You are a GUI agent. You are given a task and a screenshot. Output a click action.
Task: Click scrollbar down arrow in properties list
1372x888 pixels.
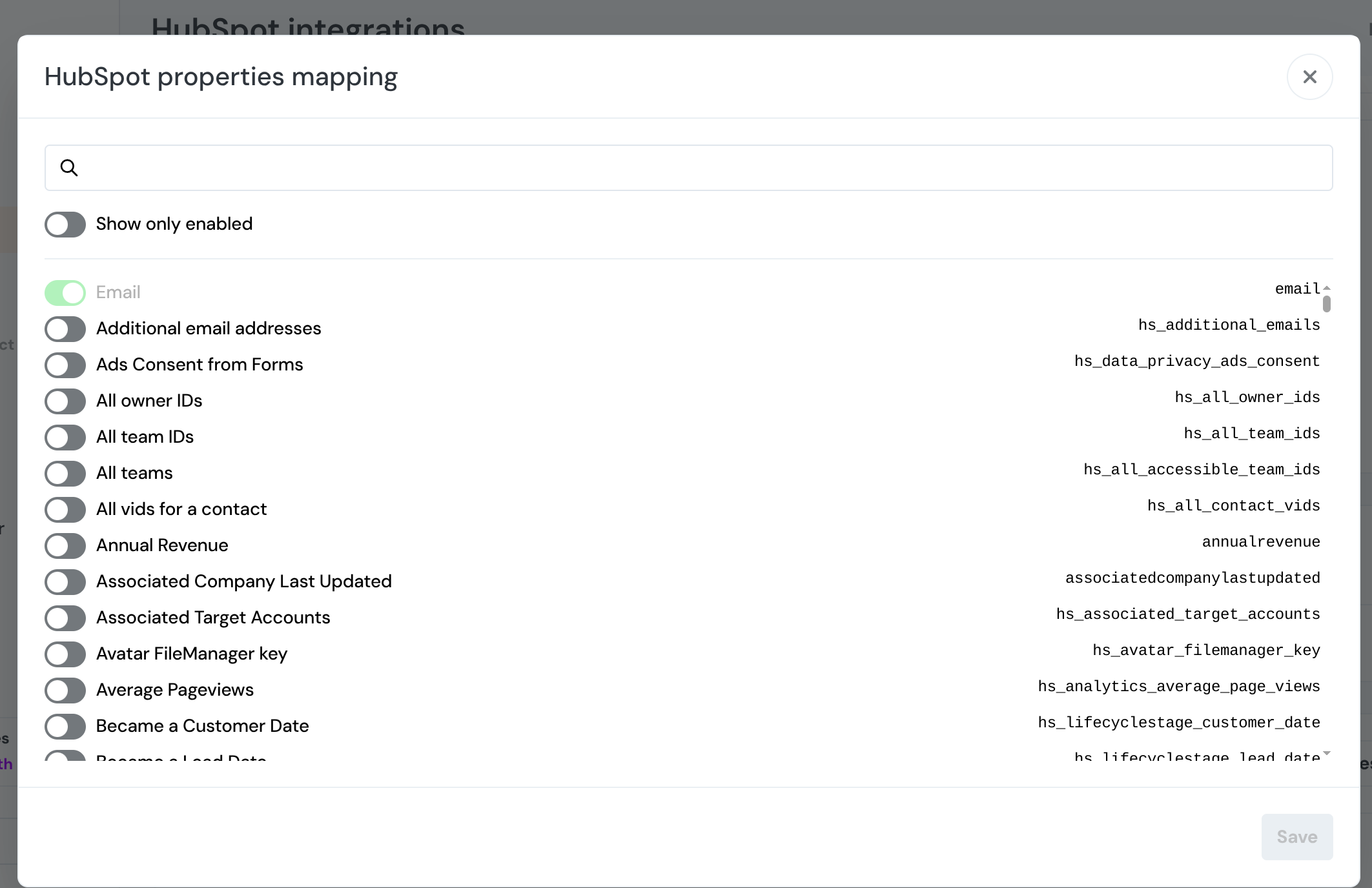pos(1327,753)
